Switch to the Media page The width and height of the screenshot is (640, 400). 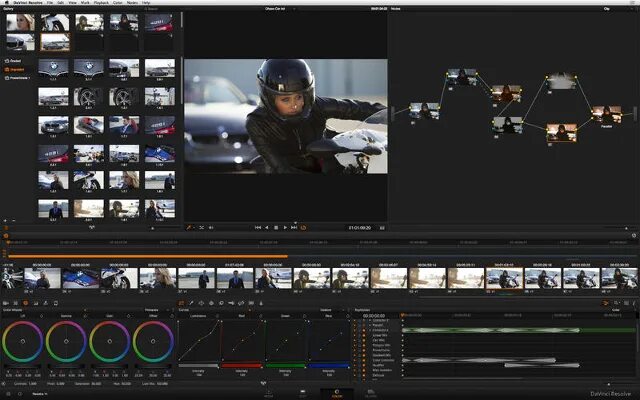click(269, 393)
